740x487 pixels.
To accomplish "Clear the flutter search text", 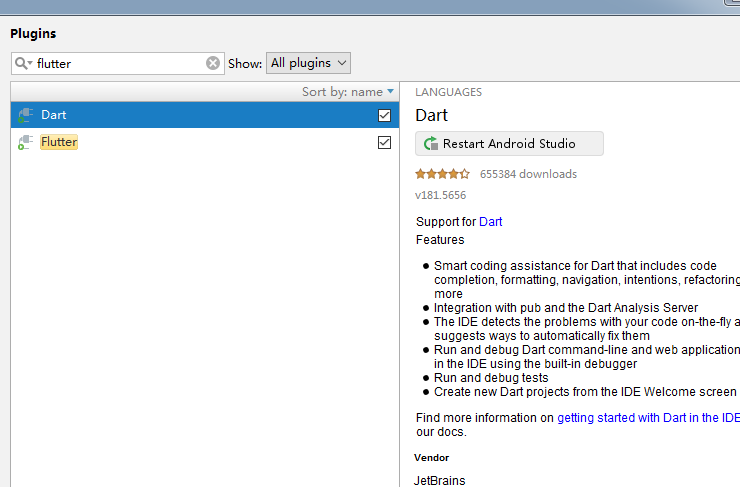I will 213,63.
